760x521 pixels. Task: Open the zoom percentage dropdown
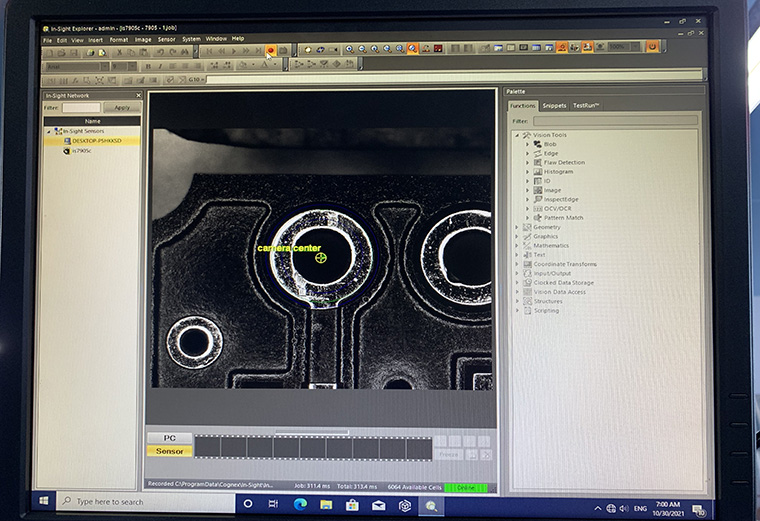click(635, 47)
